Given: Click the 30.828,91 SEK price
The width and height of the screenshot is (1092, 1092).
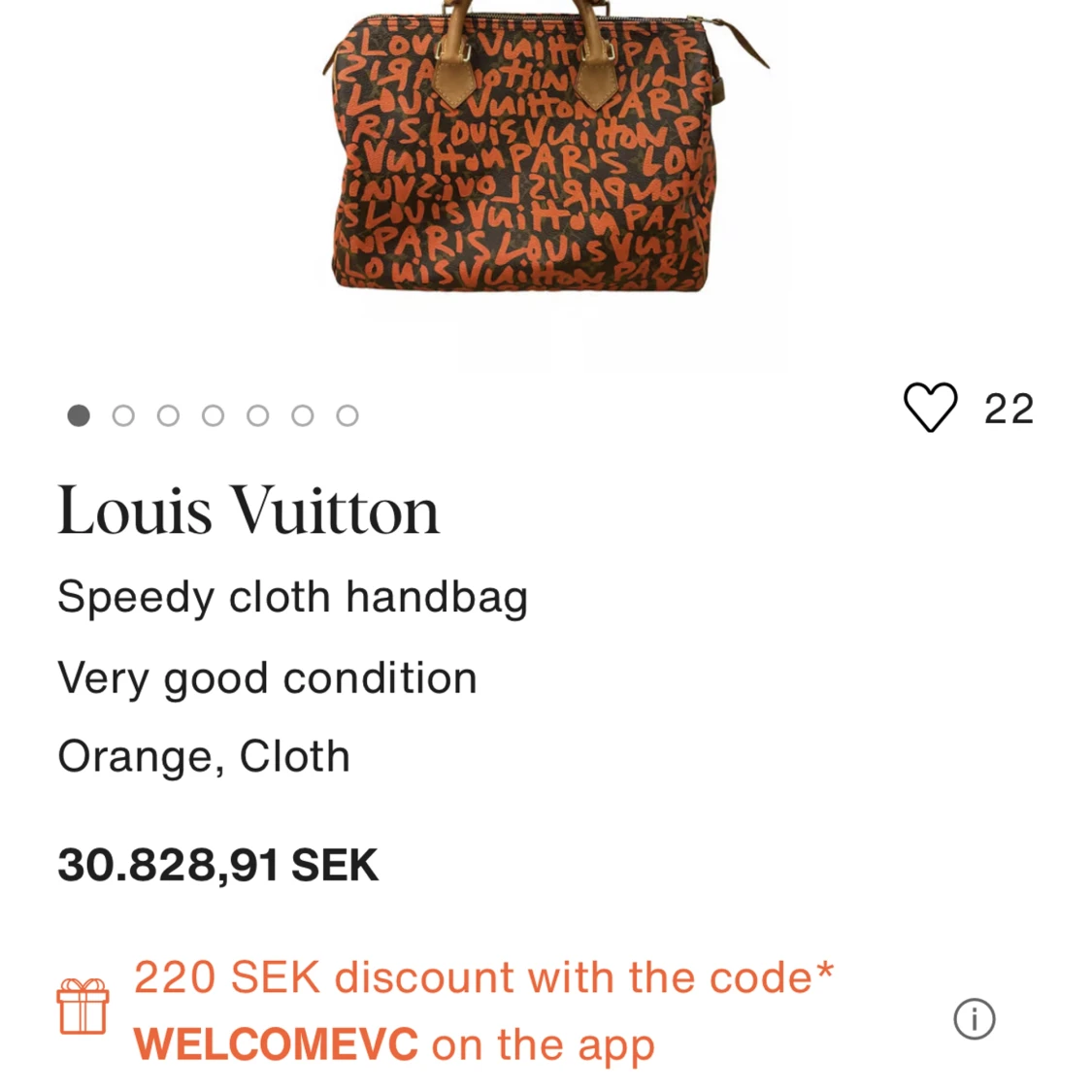Looking at the screenshot, I should [218, 865].
